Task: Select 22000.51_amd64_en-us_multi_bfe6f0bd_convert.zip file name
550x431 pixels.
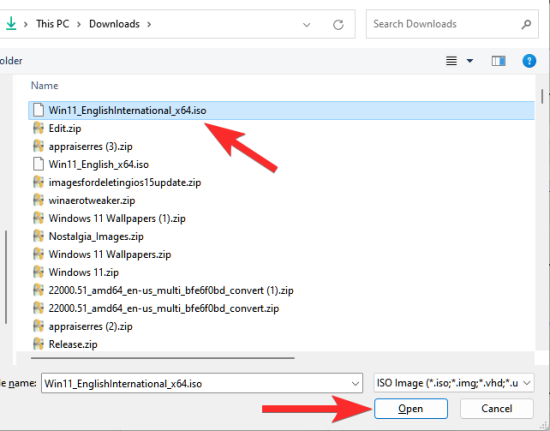Action: pyautogui.click(x=164, y=308)
